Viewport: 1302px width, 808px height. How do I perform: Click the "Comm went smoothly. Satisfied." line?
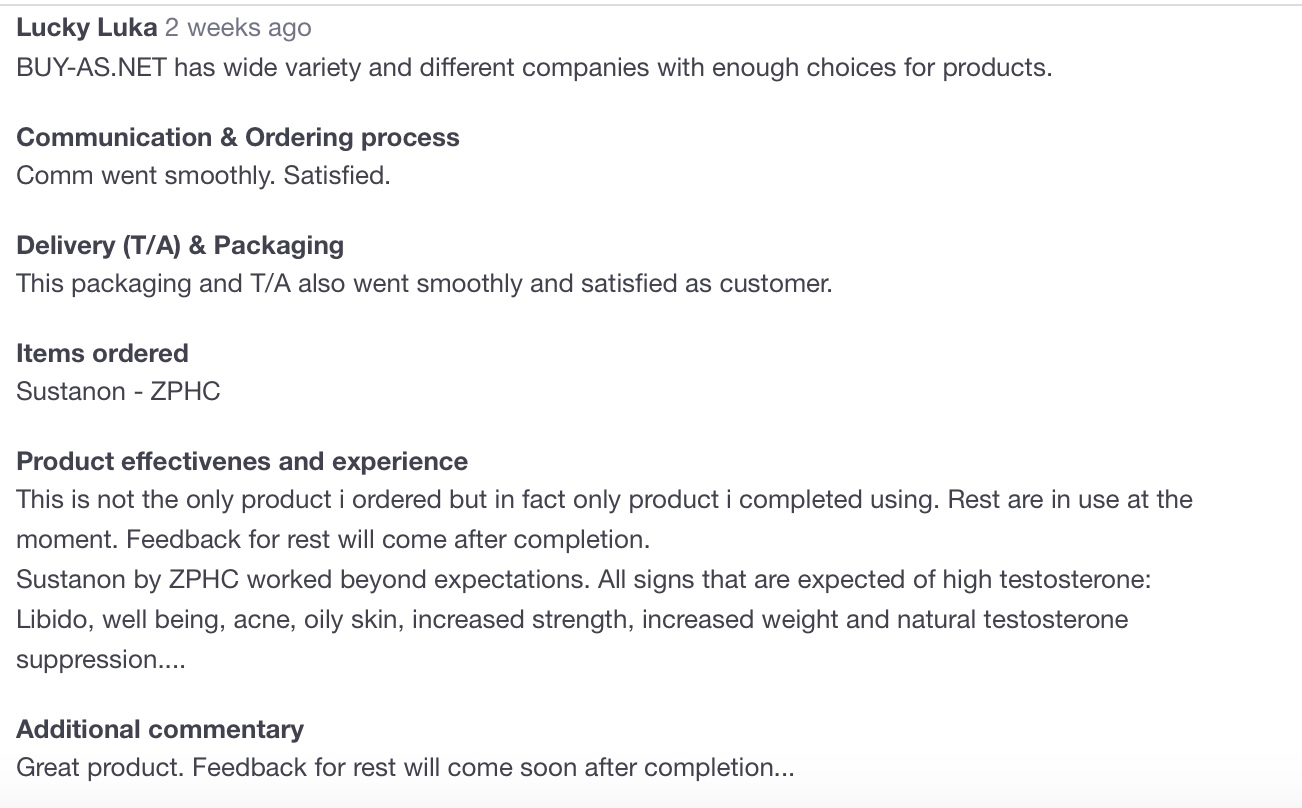point(203,176)
